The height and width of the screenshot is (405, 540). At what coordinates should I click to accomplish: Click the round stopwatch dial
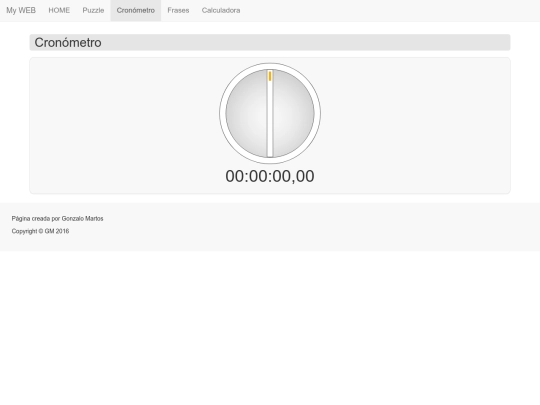point(270,113)
